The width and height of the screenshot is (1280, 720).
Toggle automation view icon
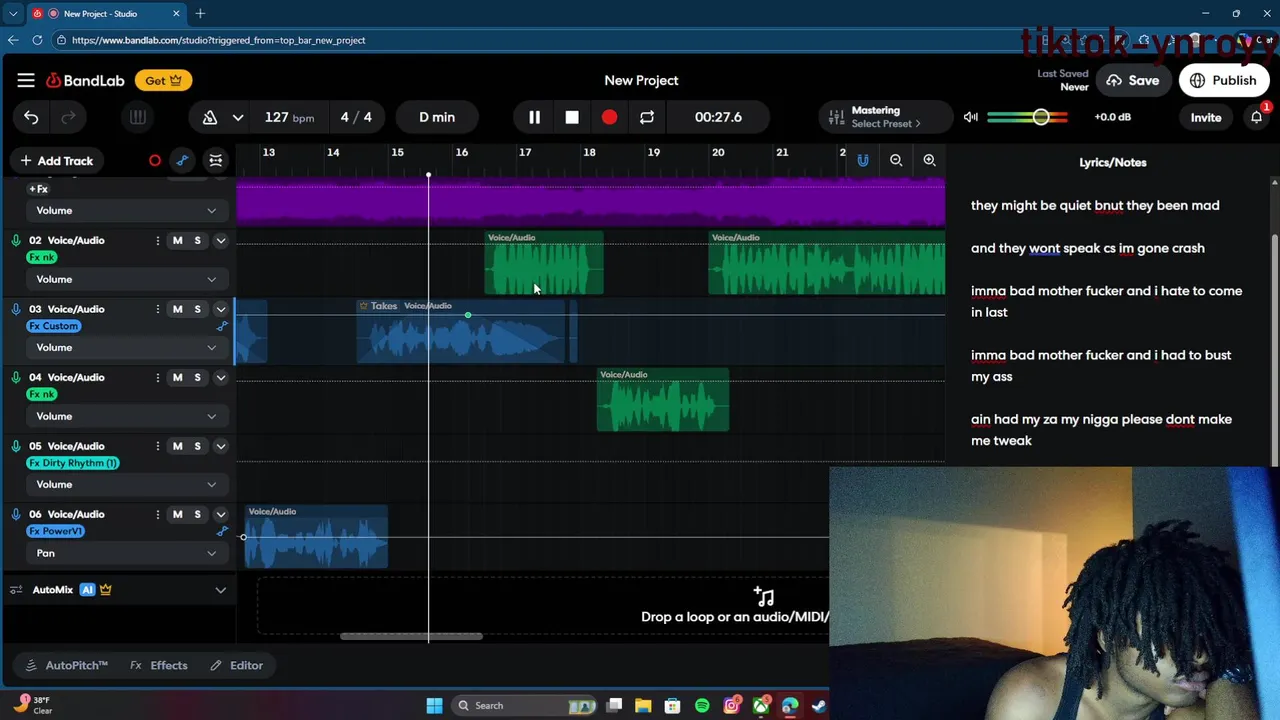(x=182, y=161)
